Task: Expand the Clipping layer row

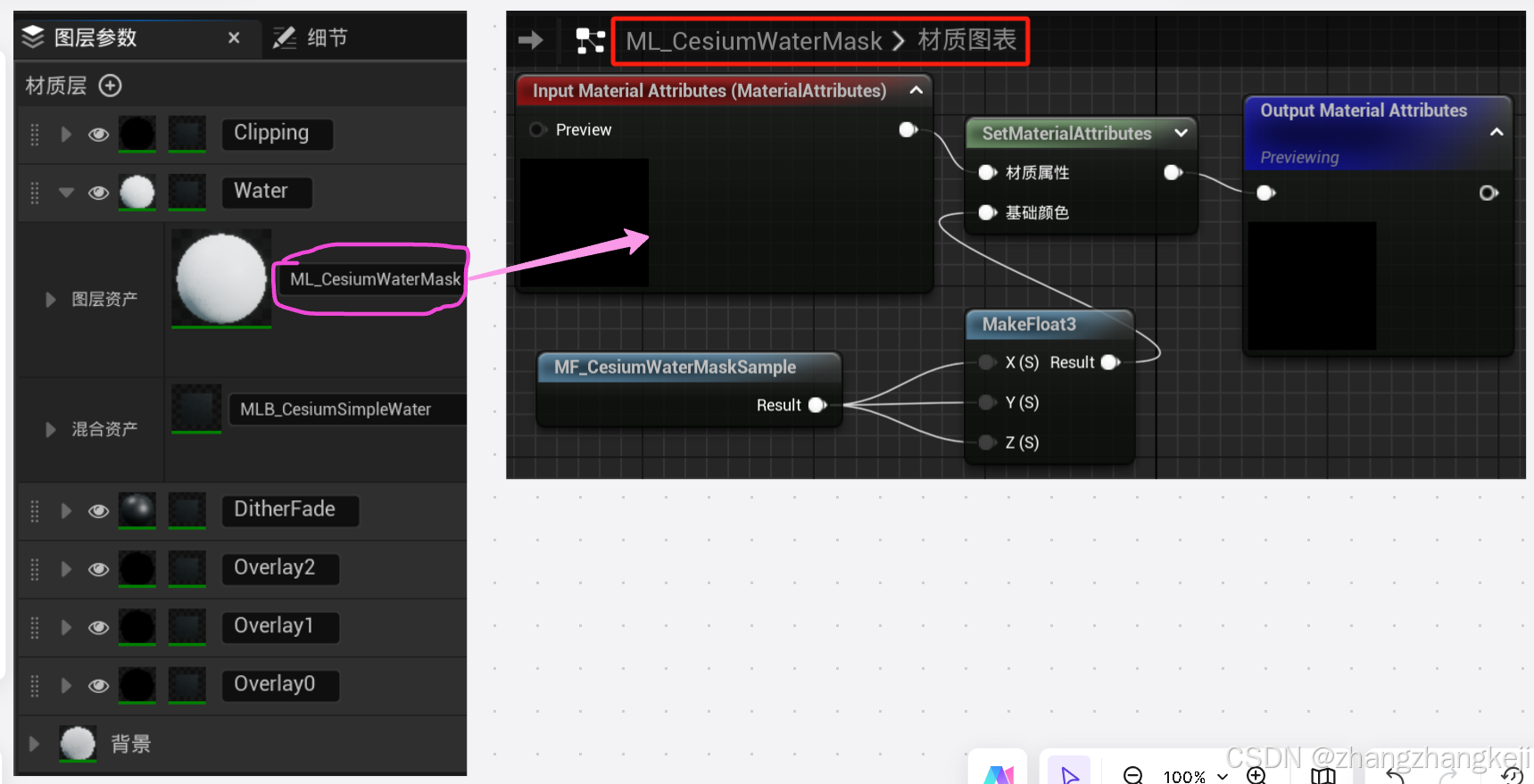Action: tap(66, 135)
